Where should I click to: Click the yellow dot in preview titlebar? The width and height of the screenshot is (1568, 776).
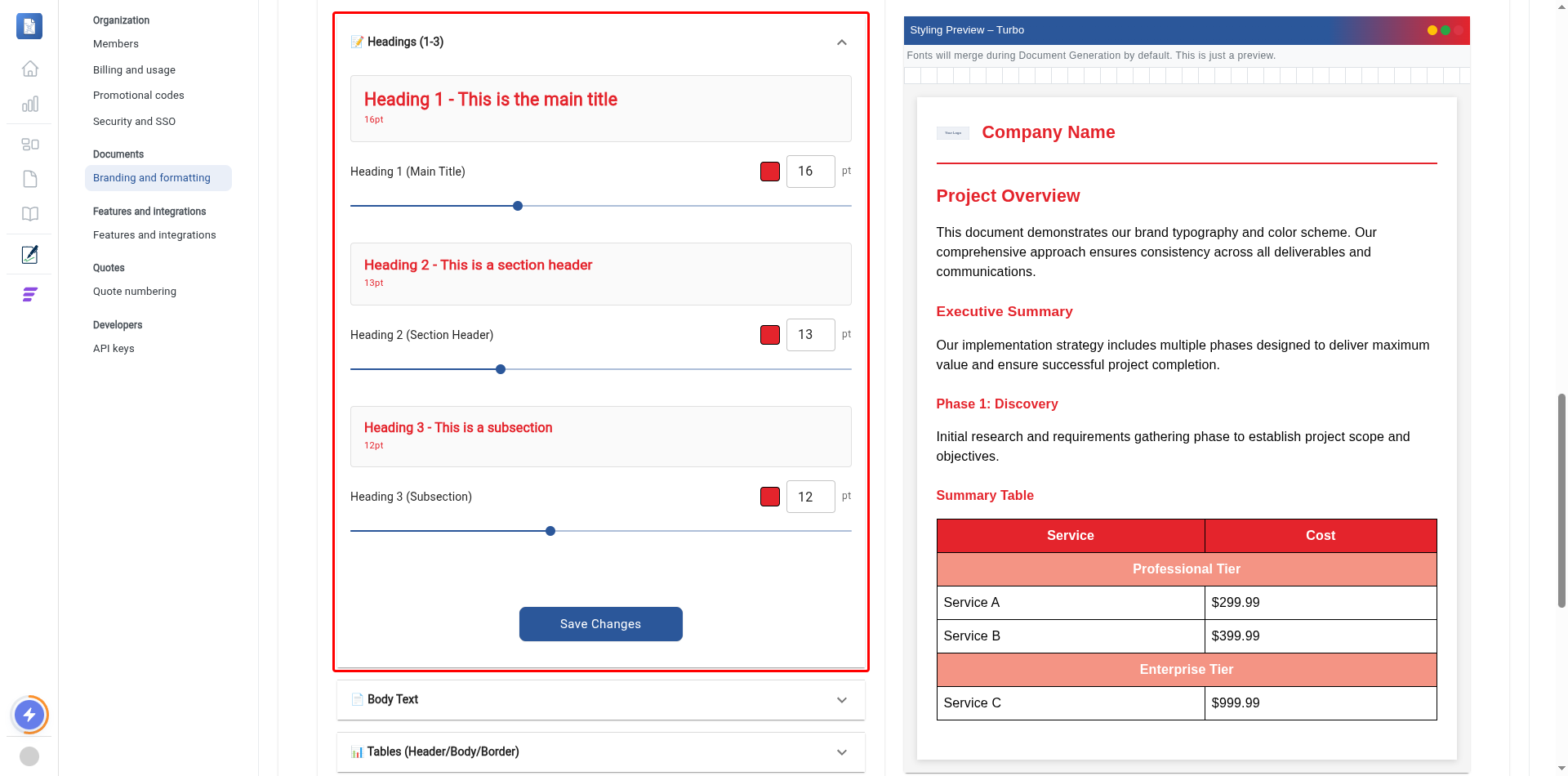point(1432,30)
